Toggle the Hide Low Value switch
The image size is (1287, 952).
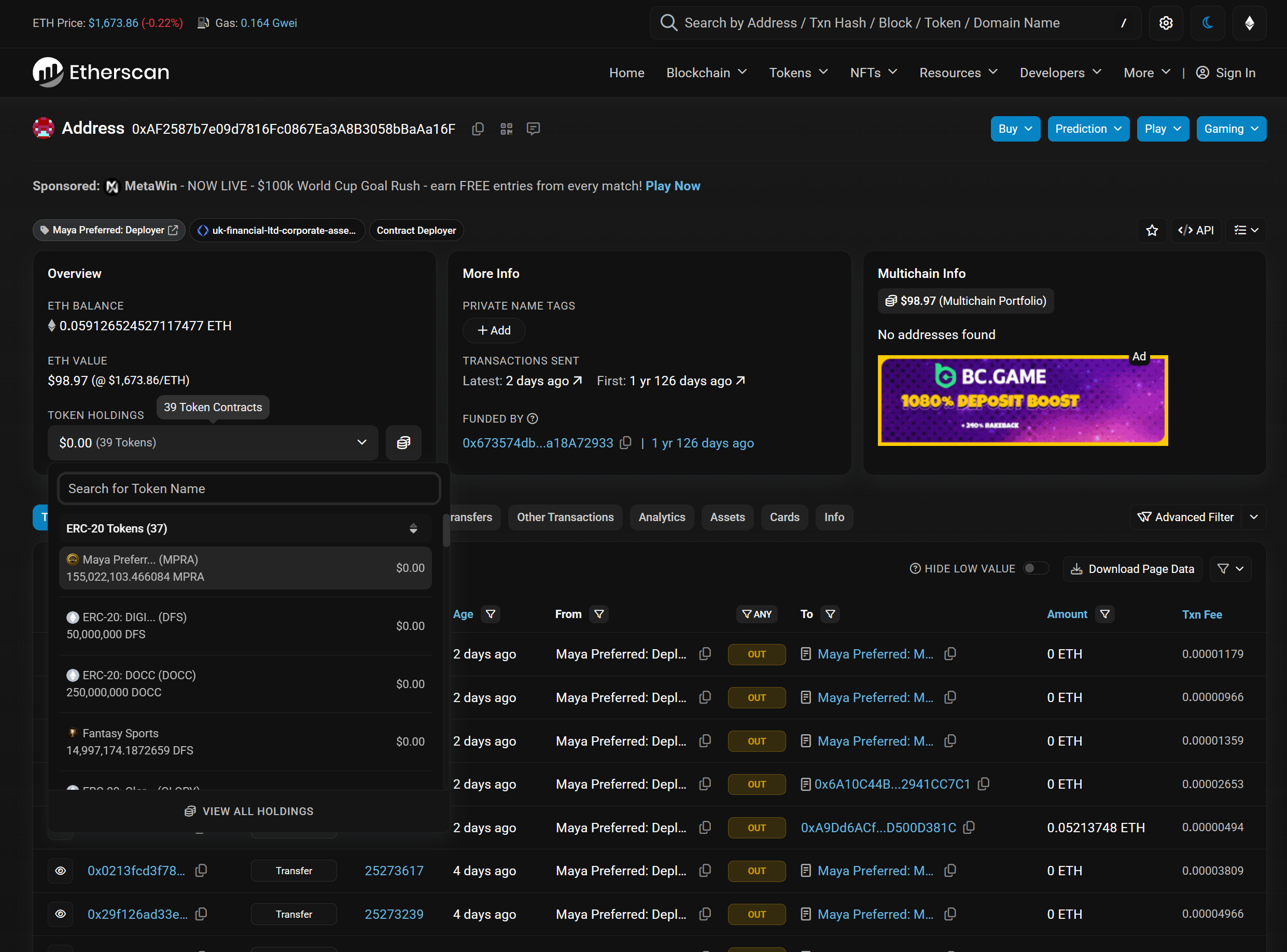click(1036, 569)
